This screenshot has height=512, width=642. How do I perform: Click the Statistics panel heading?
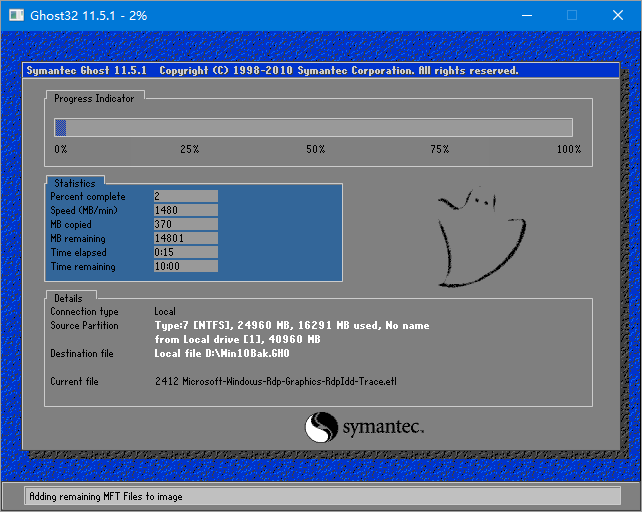pyautogui.click(x=75, y=183)
